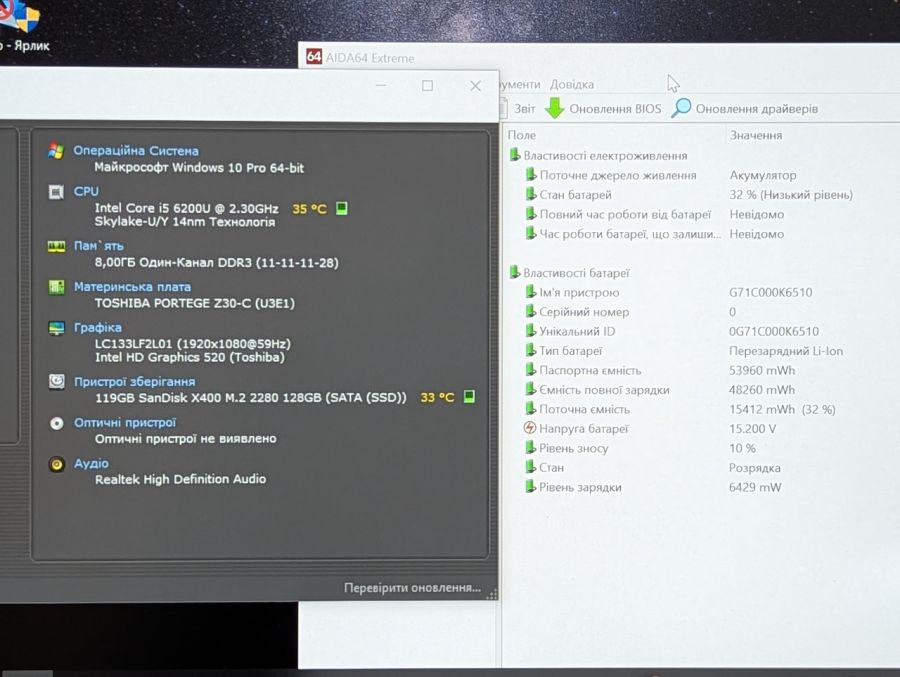This screenshot has height=677, width=900.
Task: Click the CPU chip icon
Action: [x=56, y=192]
